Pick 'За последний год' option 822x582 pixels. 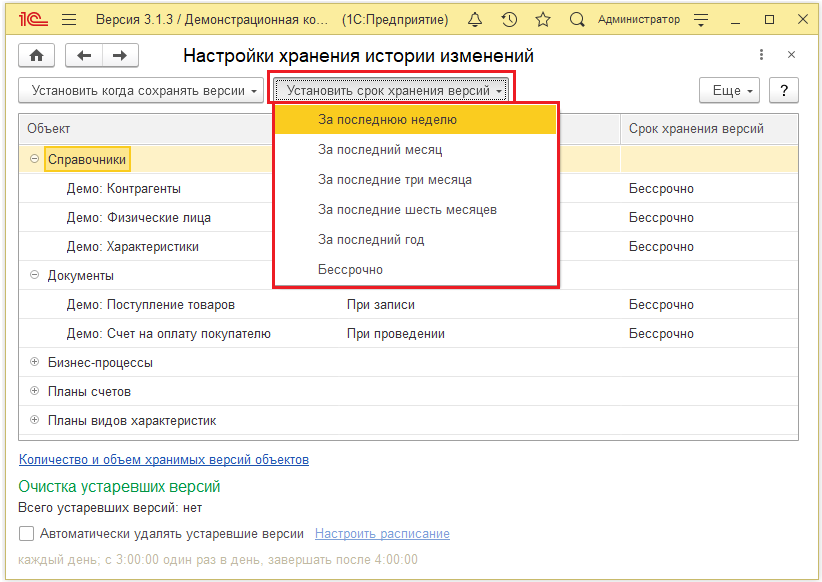[x=415, y=239]
